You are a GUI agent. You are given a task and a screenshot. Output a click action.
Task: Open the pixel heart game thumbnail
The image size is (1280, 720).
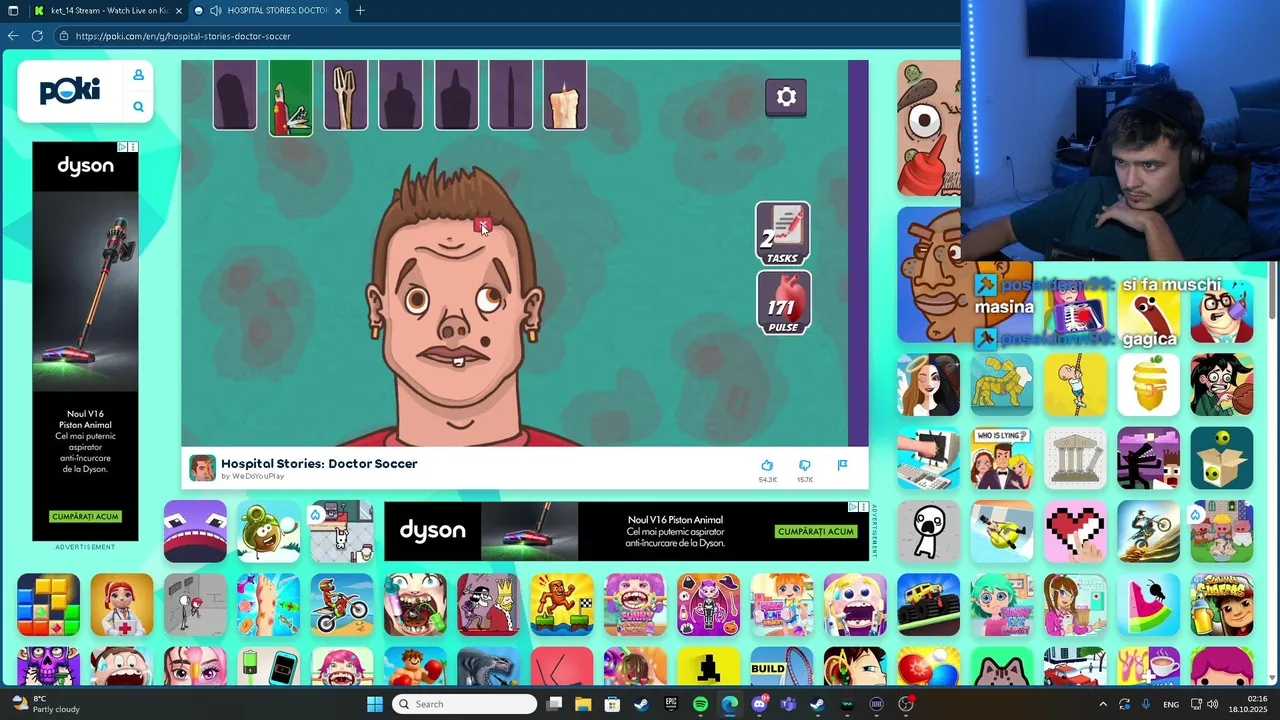1075,532
